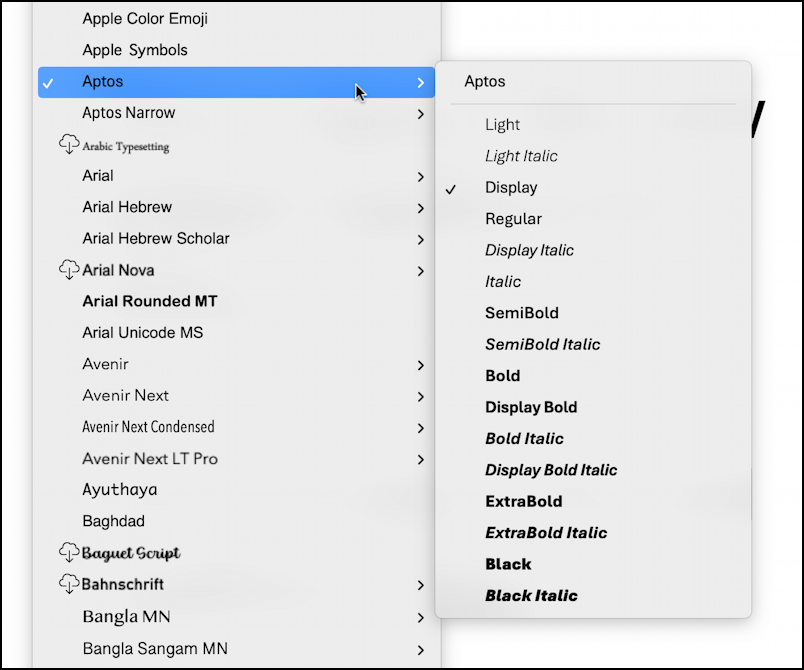Select the Regular style for Aptos

513,219
